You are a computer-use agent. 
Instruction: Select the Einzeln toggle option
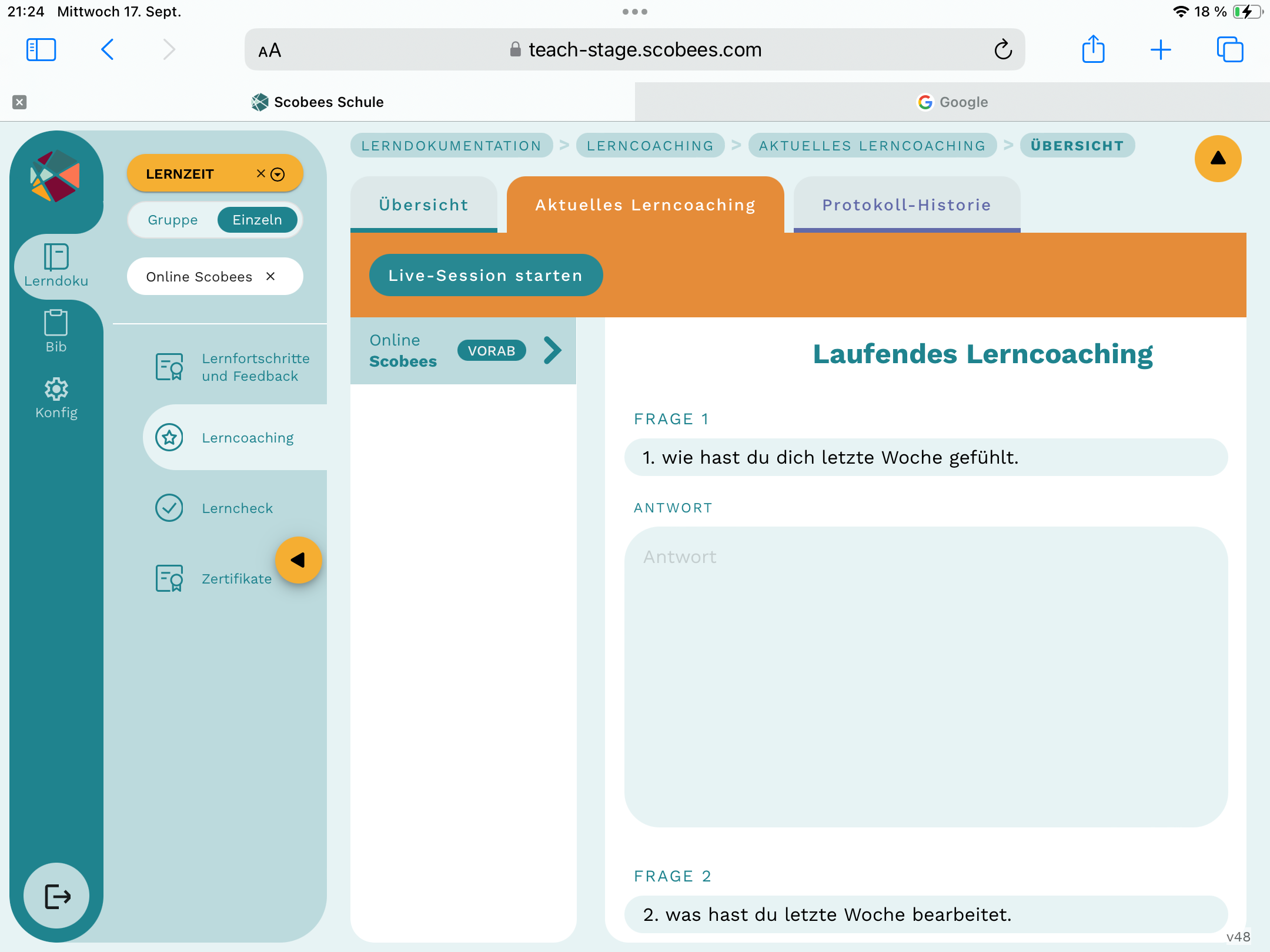pos(257,220)
